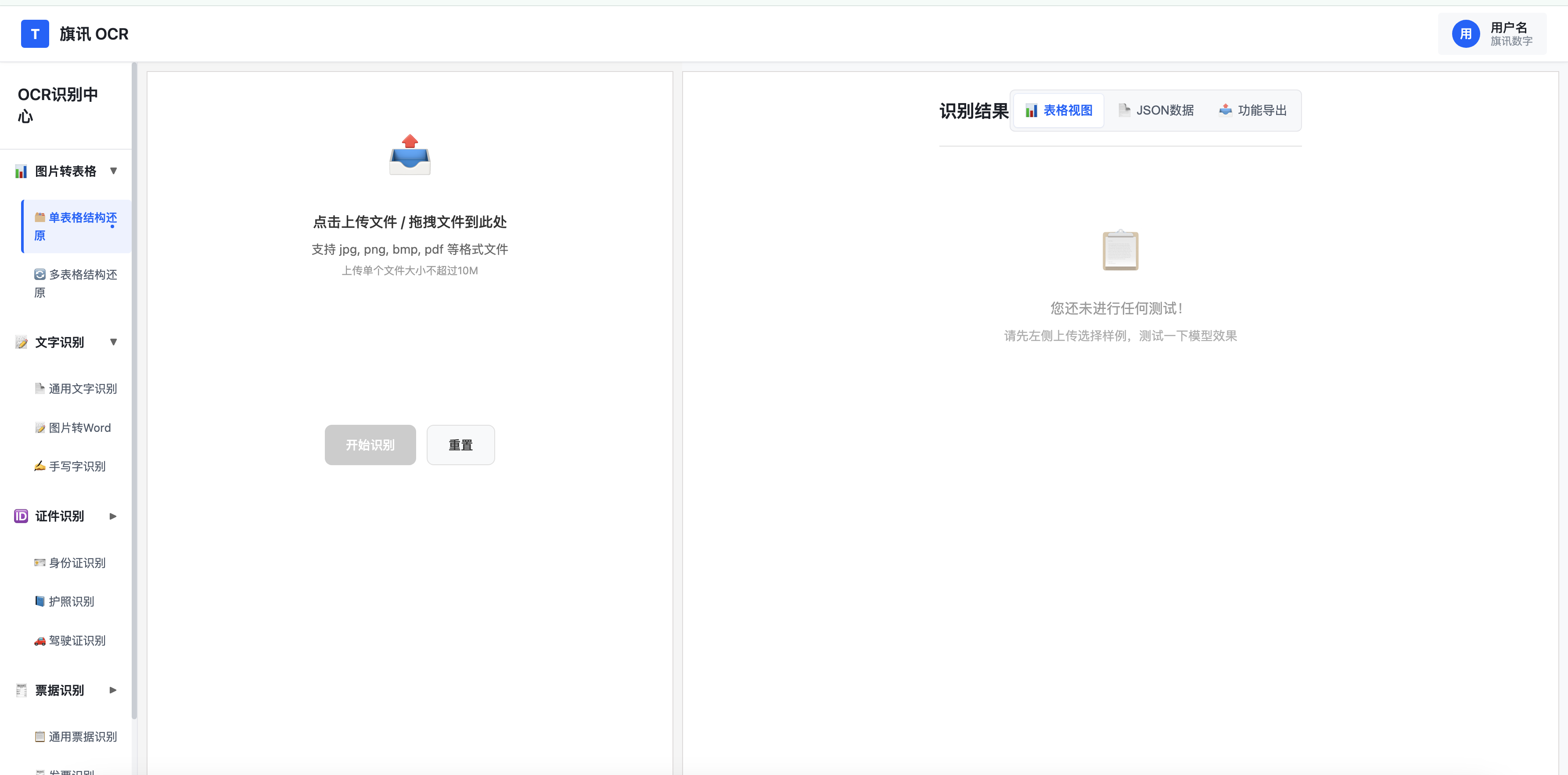This screenshot has width=1568, height=775.
Task: Click the 护照识别 passport book icon
Action: coord(40,602)
